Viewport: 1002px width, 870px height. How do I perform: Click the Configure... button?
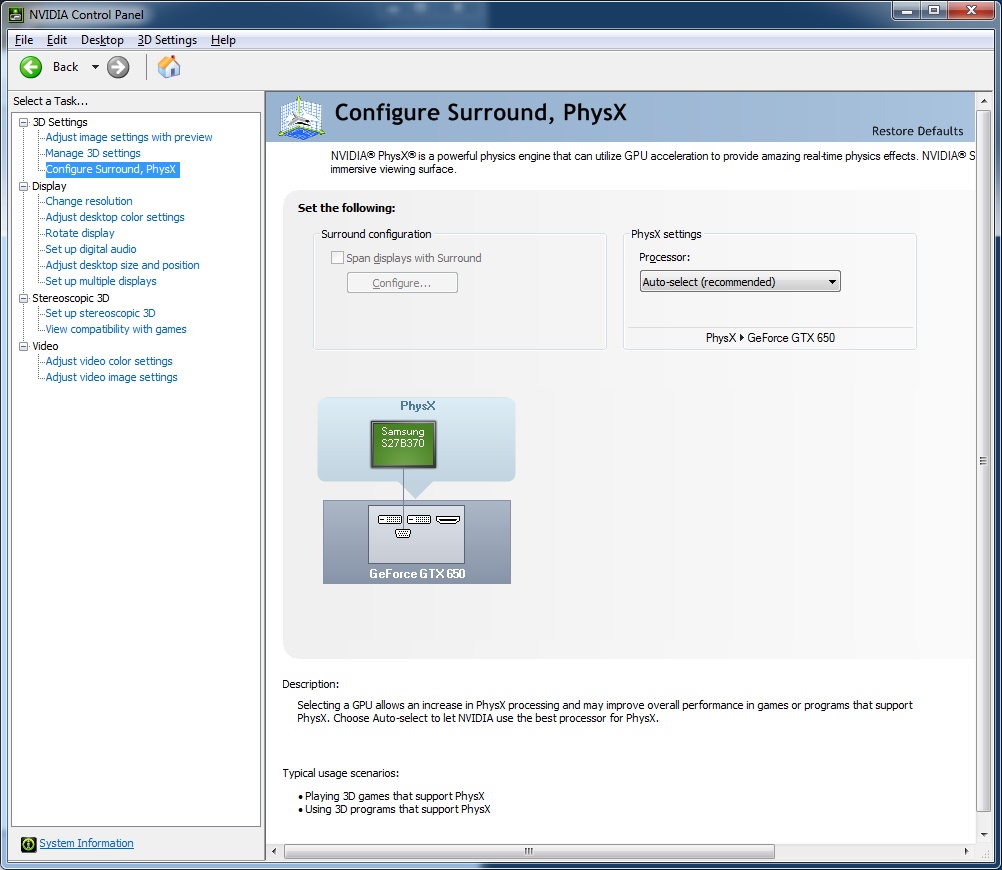click(402, 283)
